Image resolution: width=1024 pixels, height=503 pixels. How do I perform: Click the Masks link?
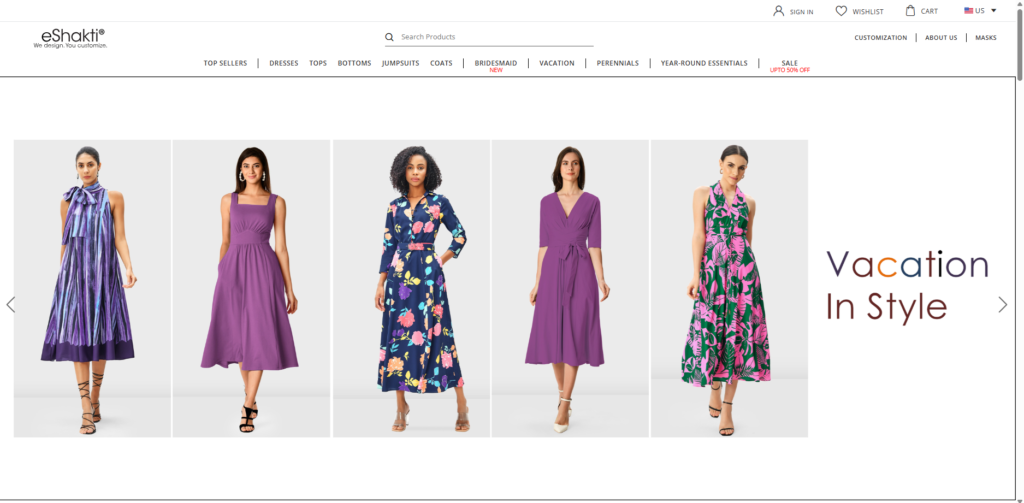[x=985, y=38]
